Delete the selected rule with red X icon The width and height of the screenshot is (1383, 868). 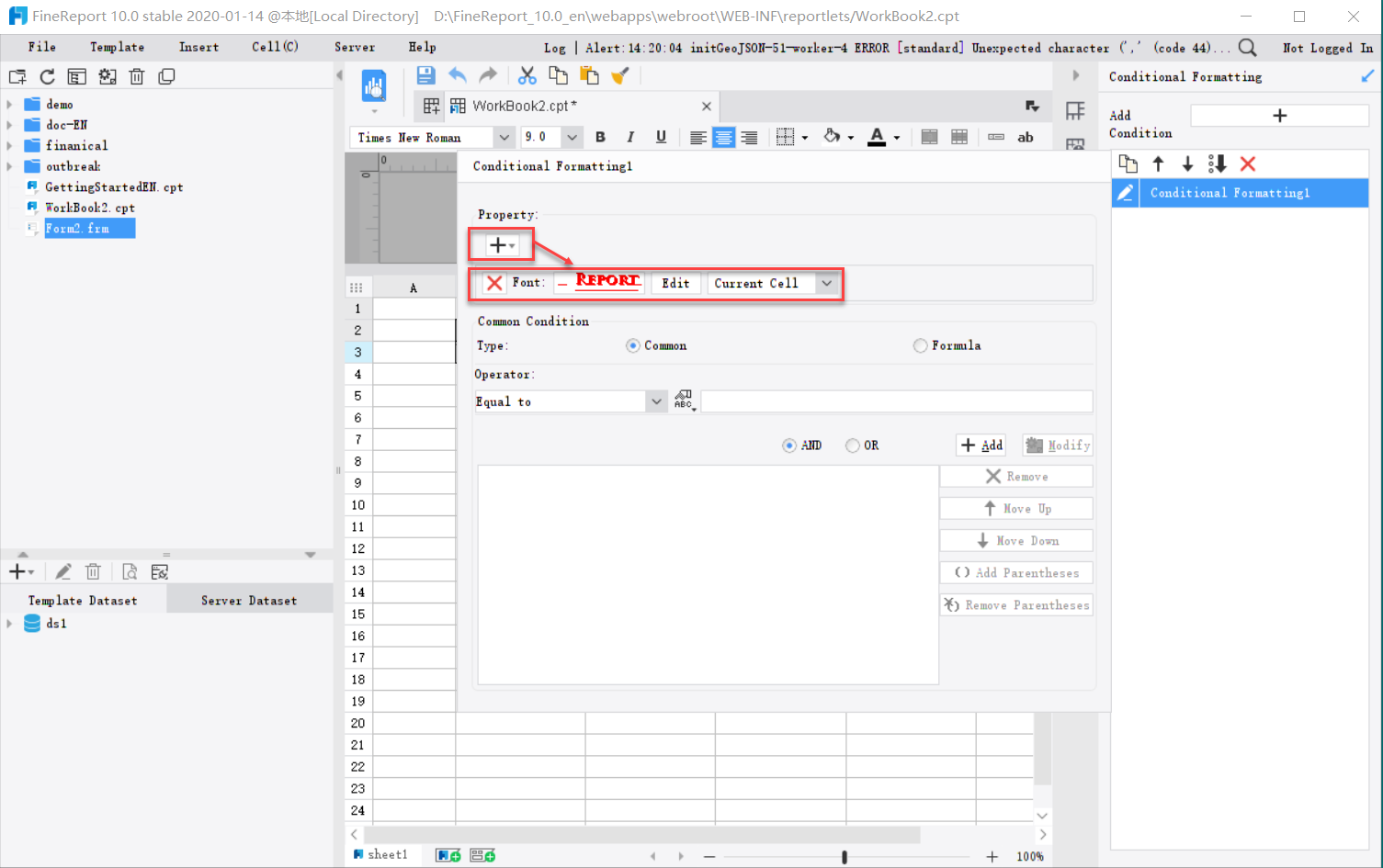pos(1248,163)
